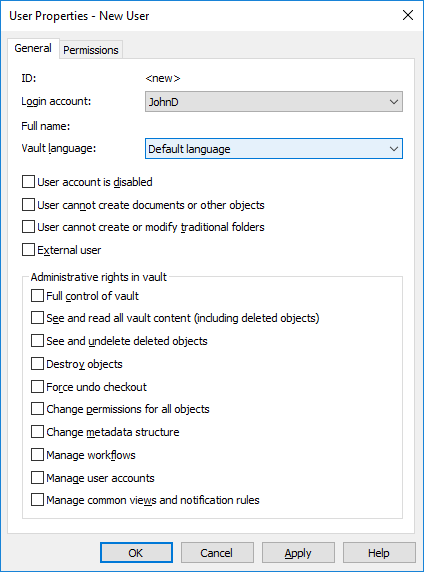Click the Apply button

click(298, 553)
